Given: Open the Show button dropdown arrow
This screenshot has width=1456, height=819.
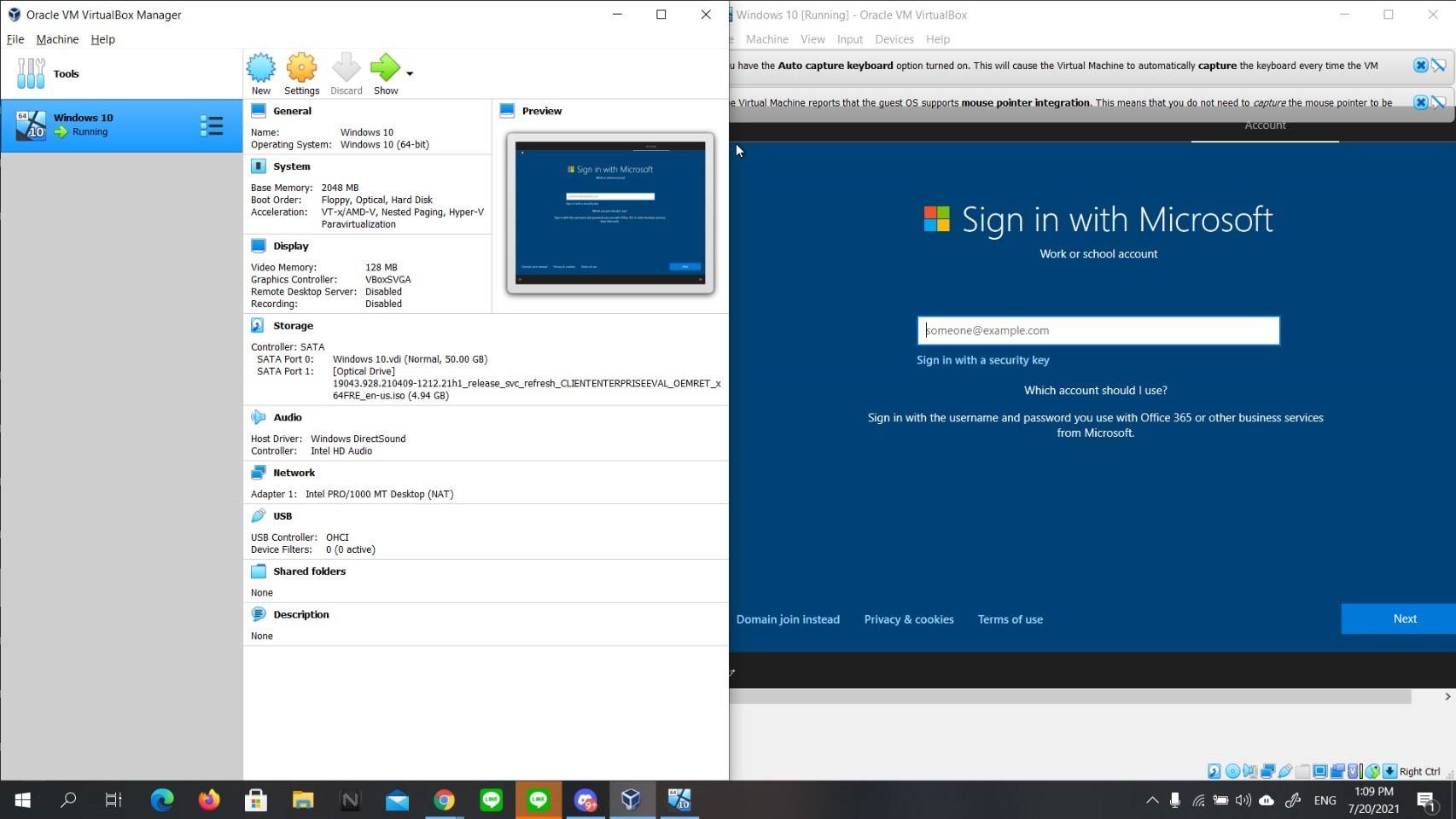Looking at the screenshot, I should (x=410, y=73).
